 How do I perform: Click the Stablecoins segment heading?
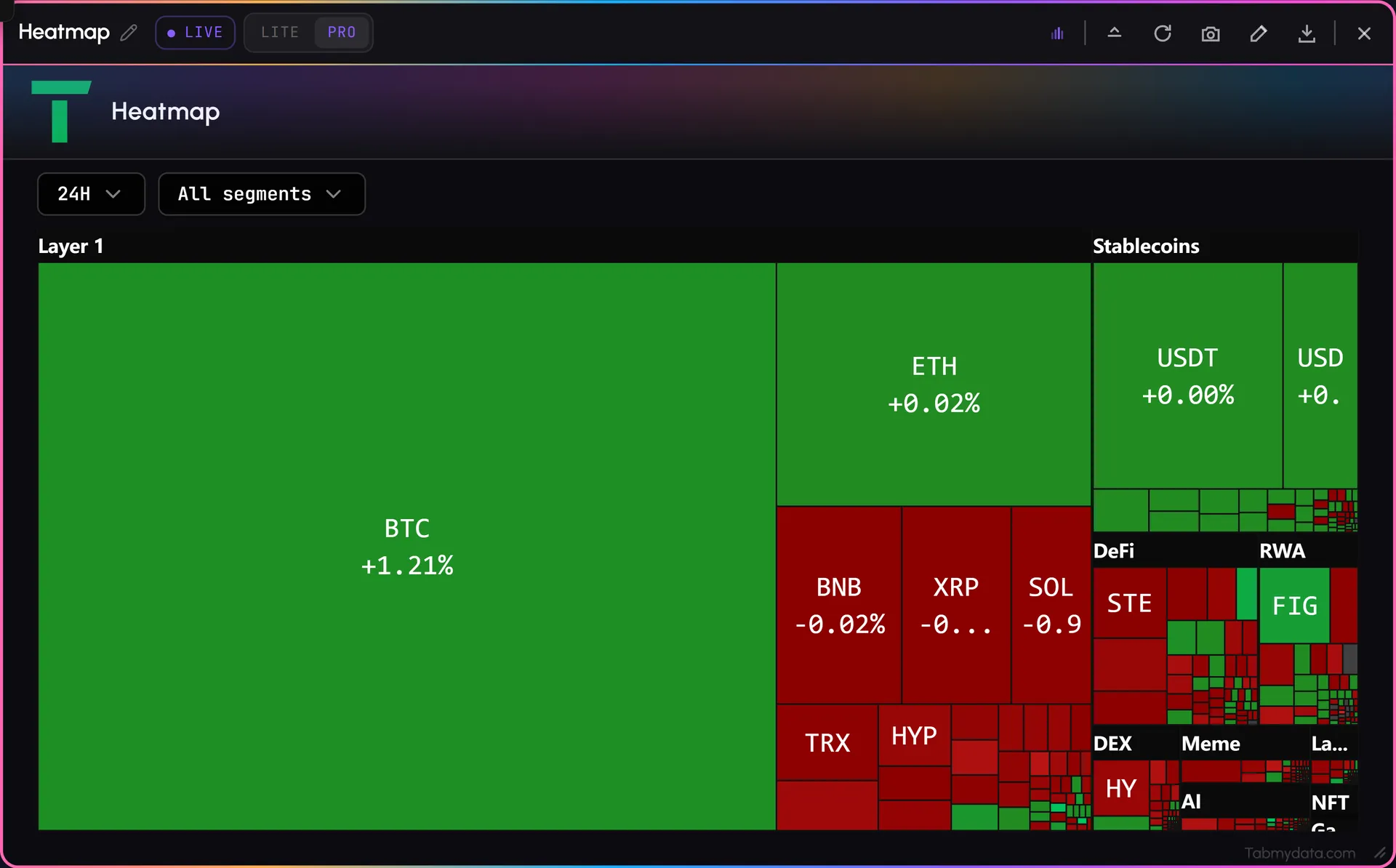click(1146, 246)
